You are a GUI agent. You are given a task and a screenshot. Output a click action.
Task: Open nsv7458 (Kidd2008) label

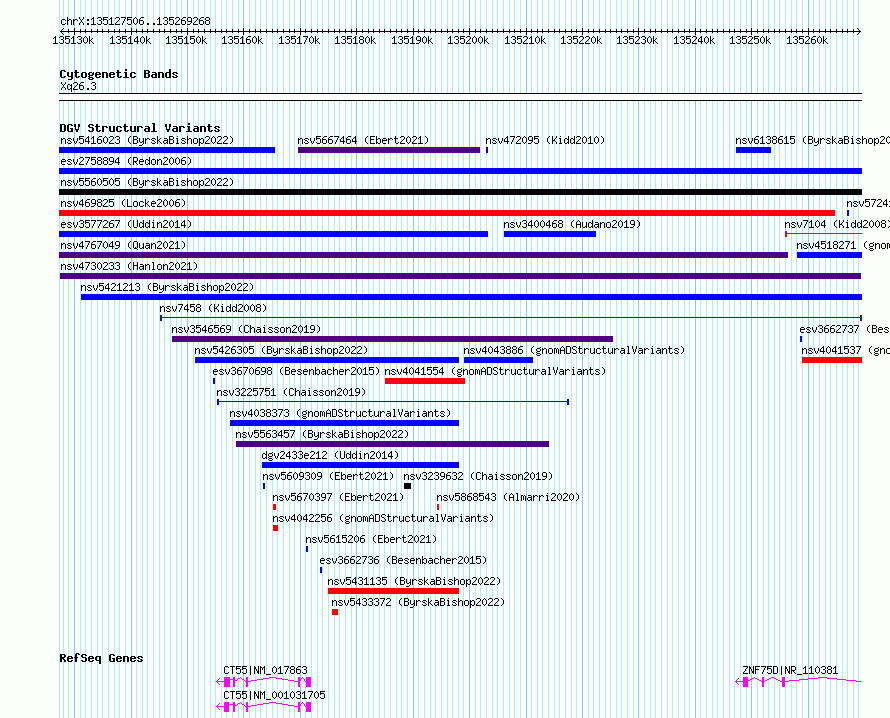tap(213, 308)
